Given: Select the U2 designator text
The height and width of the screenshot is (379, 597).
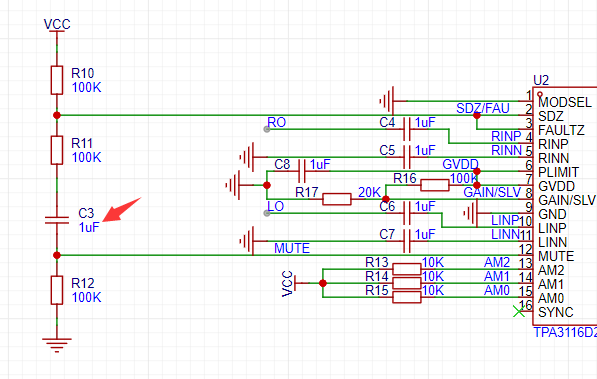Looking at the screenshot, I should (x=541, y=80).
